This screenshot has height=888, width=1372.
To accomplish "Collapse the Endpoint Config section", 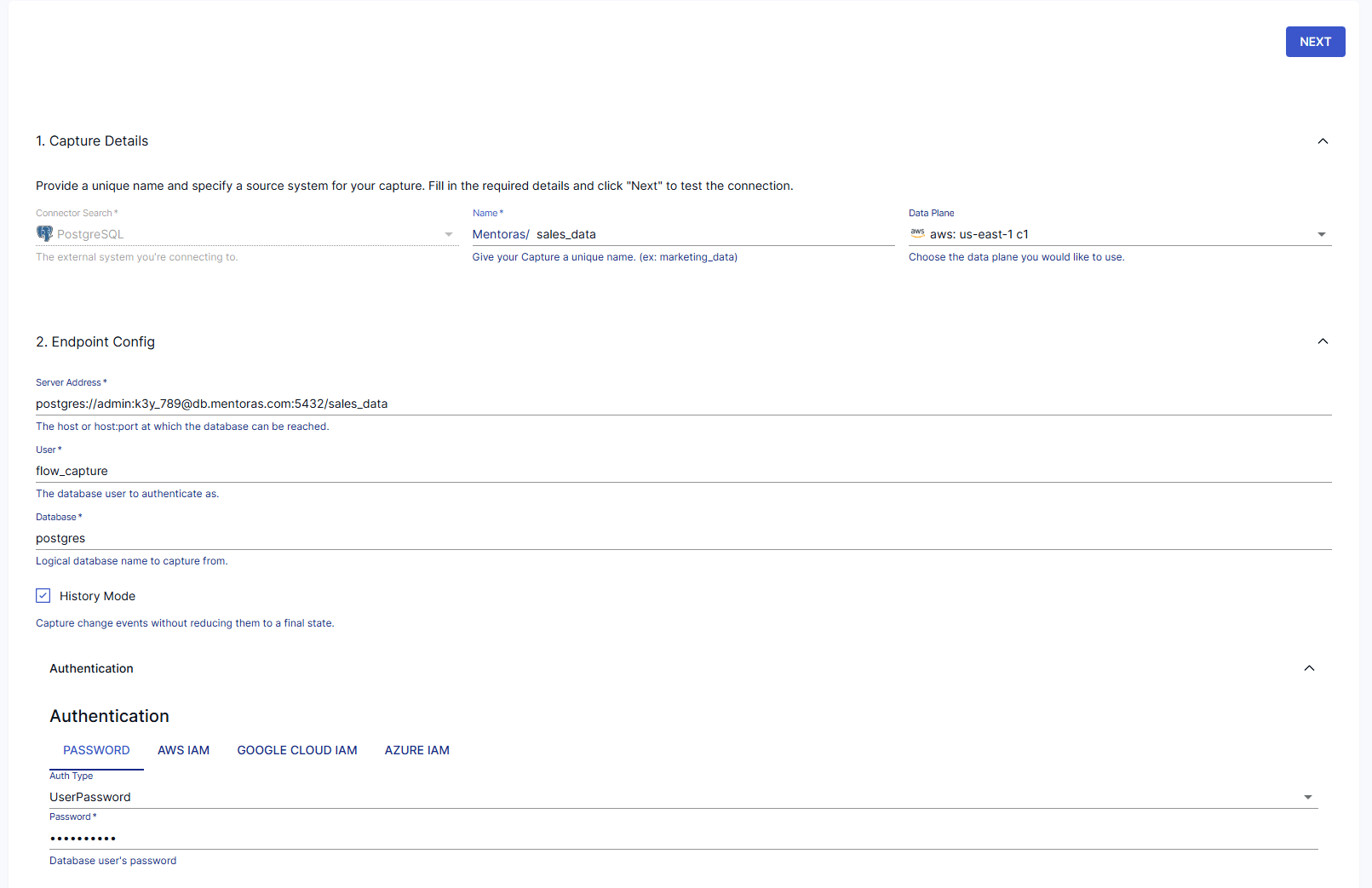I will [1323, 341].
